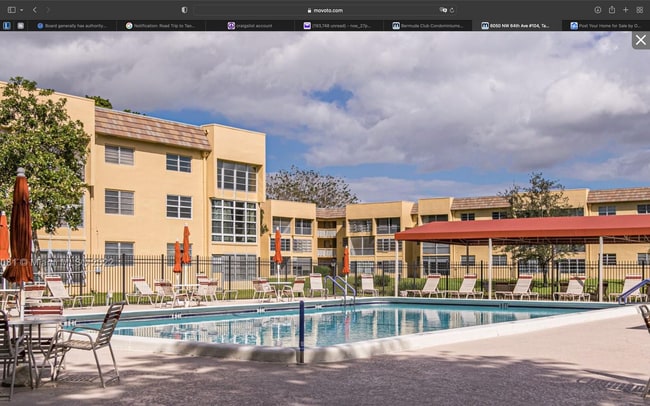Open the first pinned tab

tap(7, 25)
